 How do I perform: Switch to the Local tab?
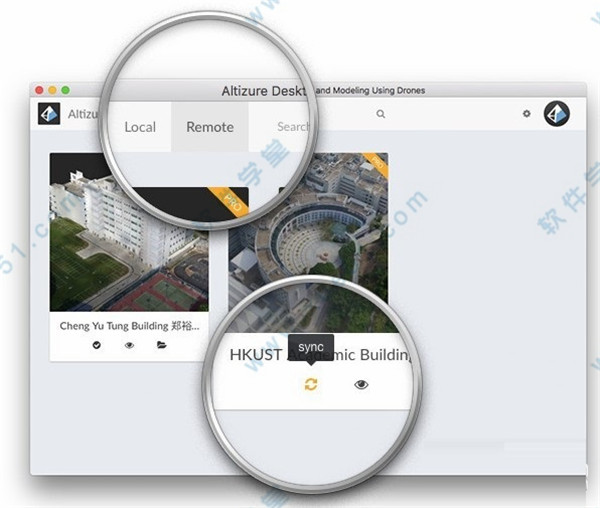140,127
